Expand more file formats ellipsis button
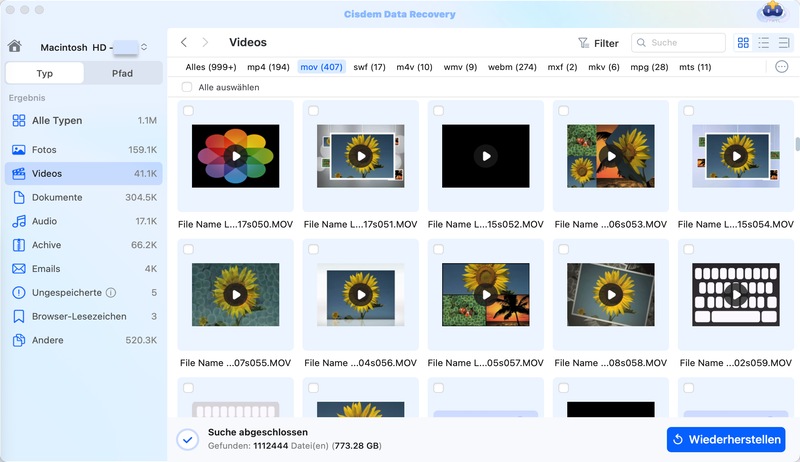Screen dimensions: 800x462 click(782, 67)
